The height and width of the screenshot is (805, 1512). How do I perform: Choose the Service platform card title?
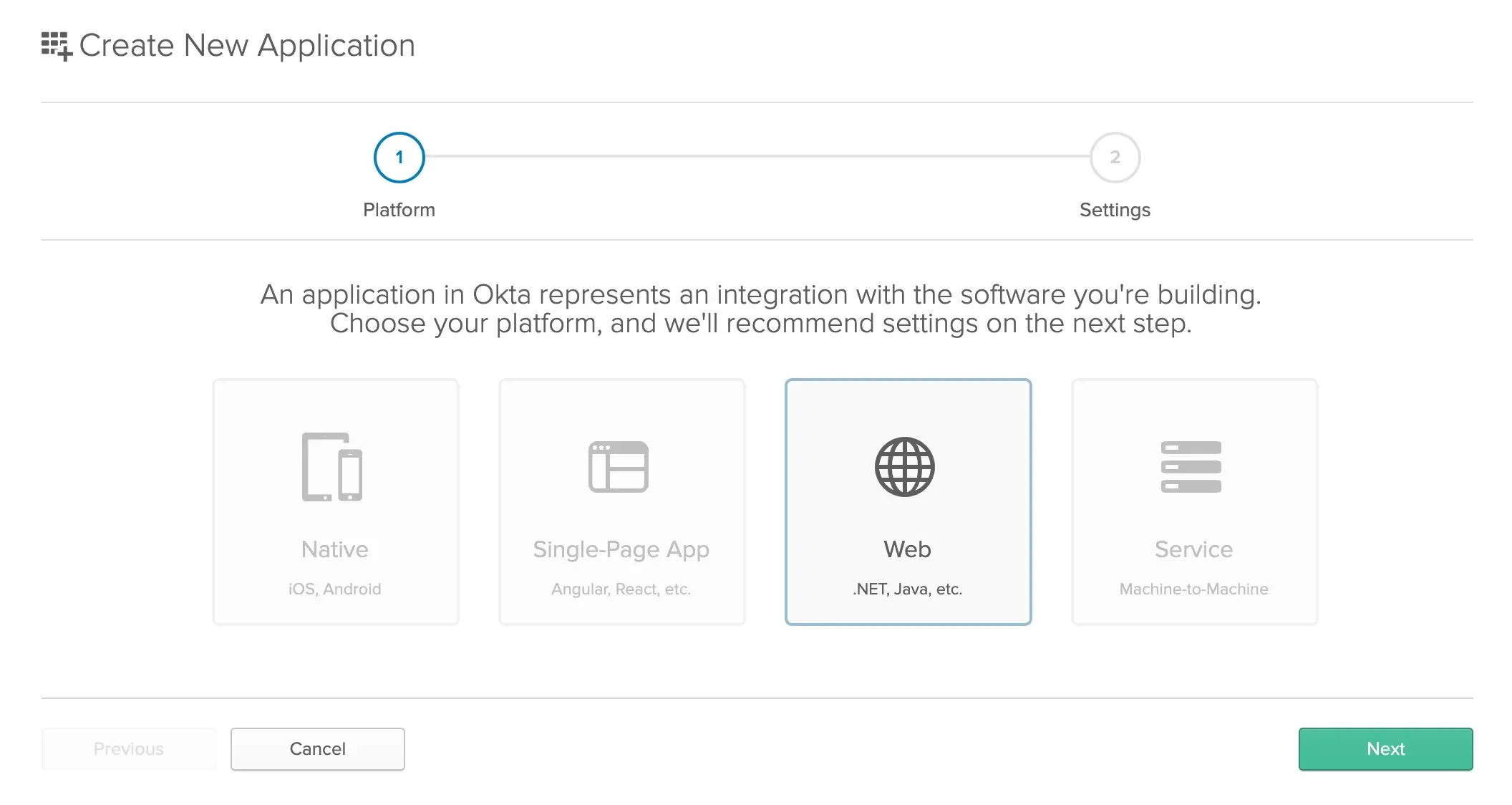pyautogui.click(x=1193, y=549)
